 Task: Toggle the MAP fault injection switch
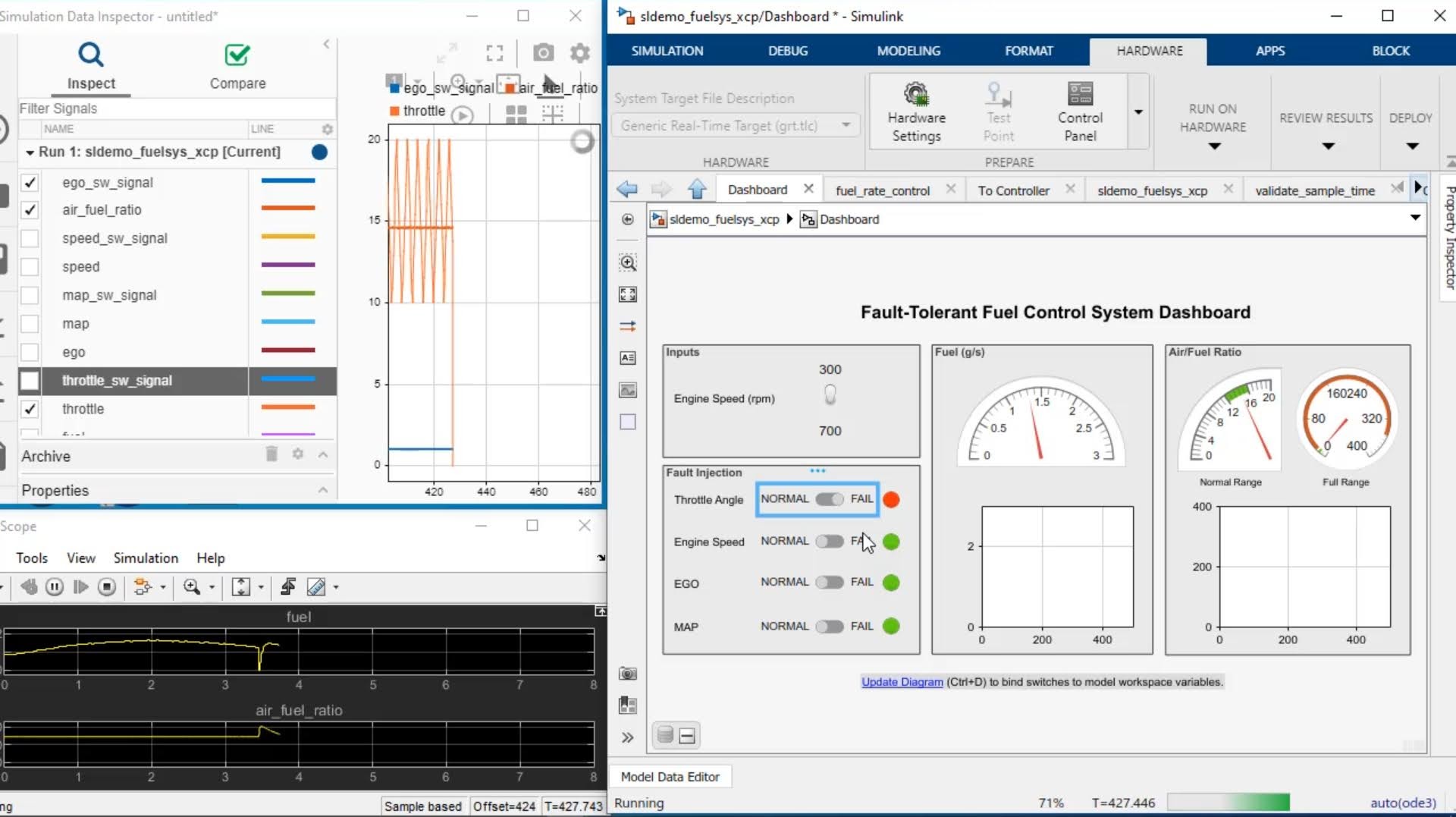[x=830, y=627]
